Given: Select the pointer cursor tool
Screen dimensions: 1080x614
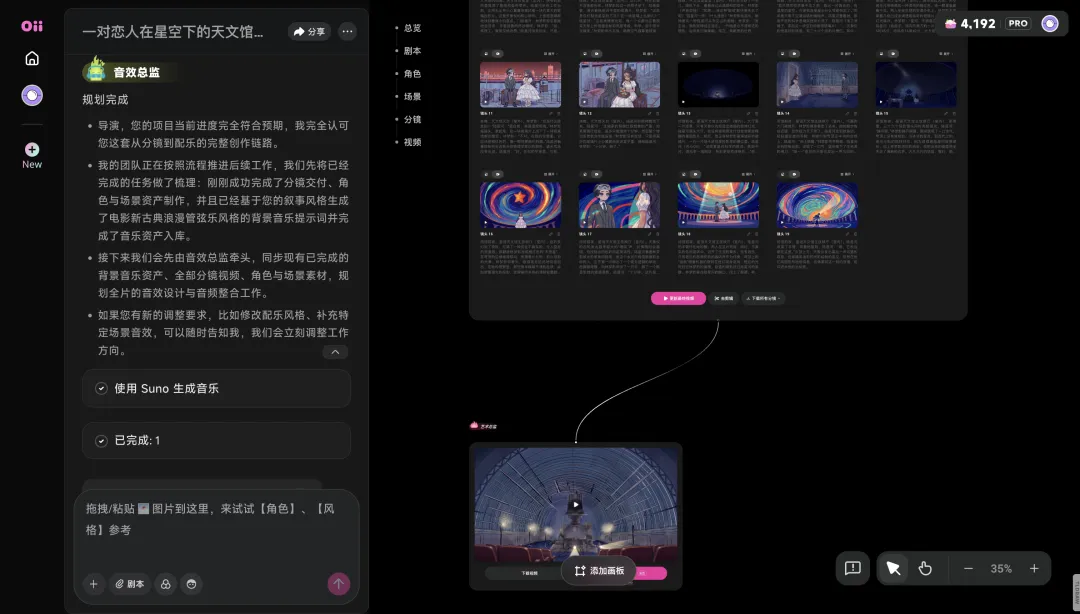Looking at the screenshot, I should [x=893, y=569].
